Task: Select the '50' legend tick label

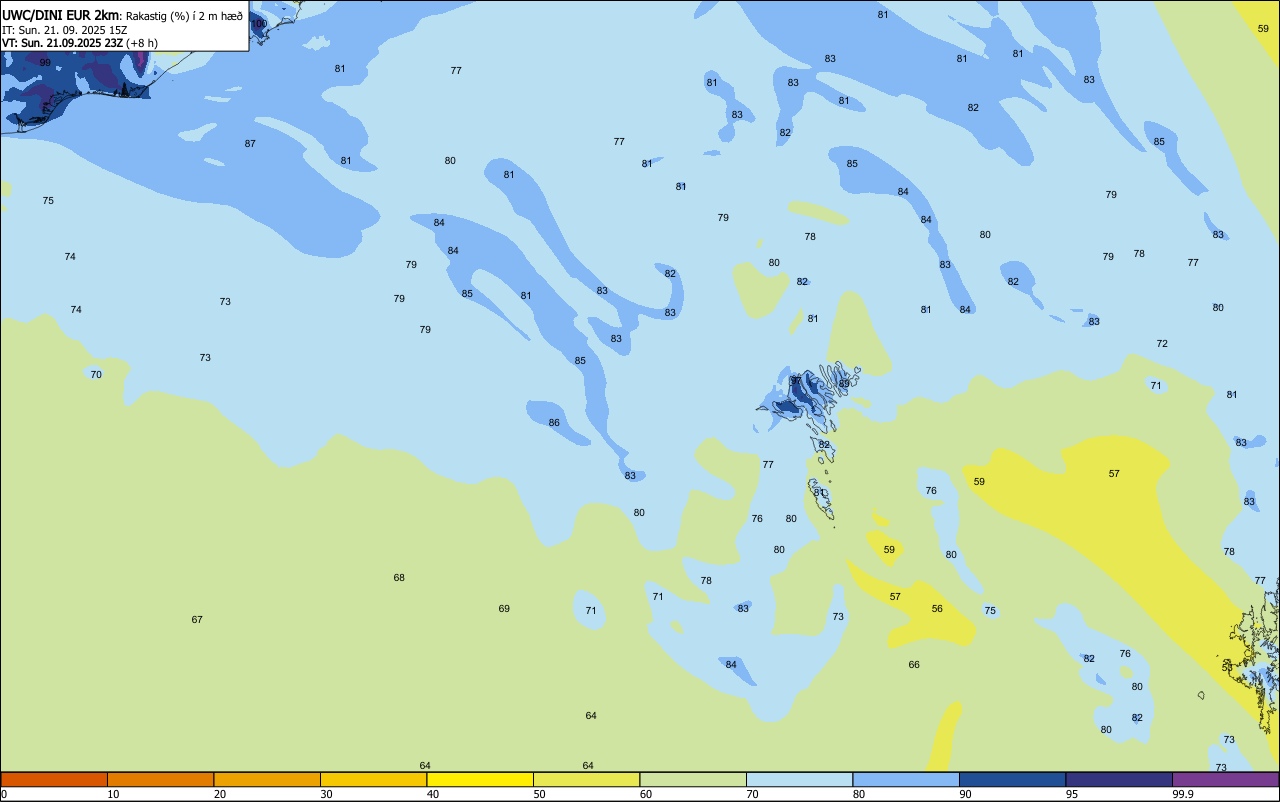Action: tap(540, 794)
